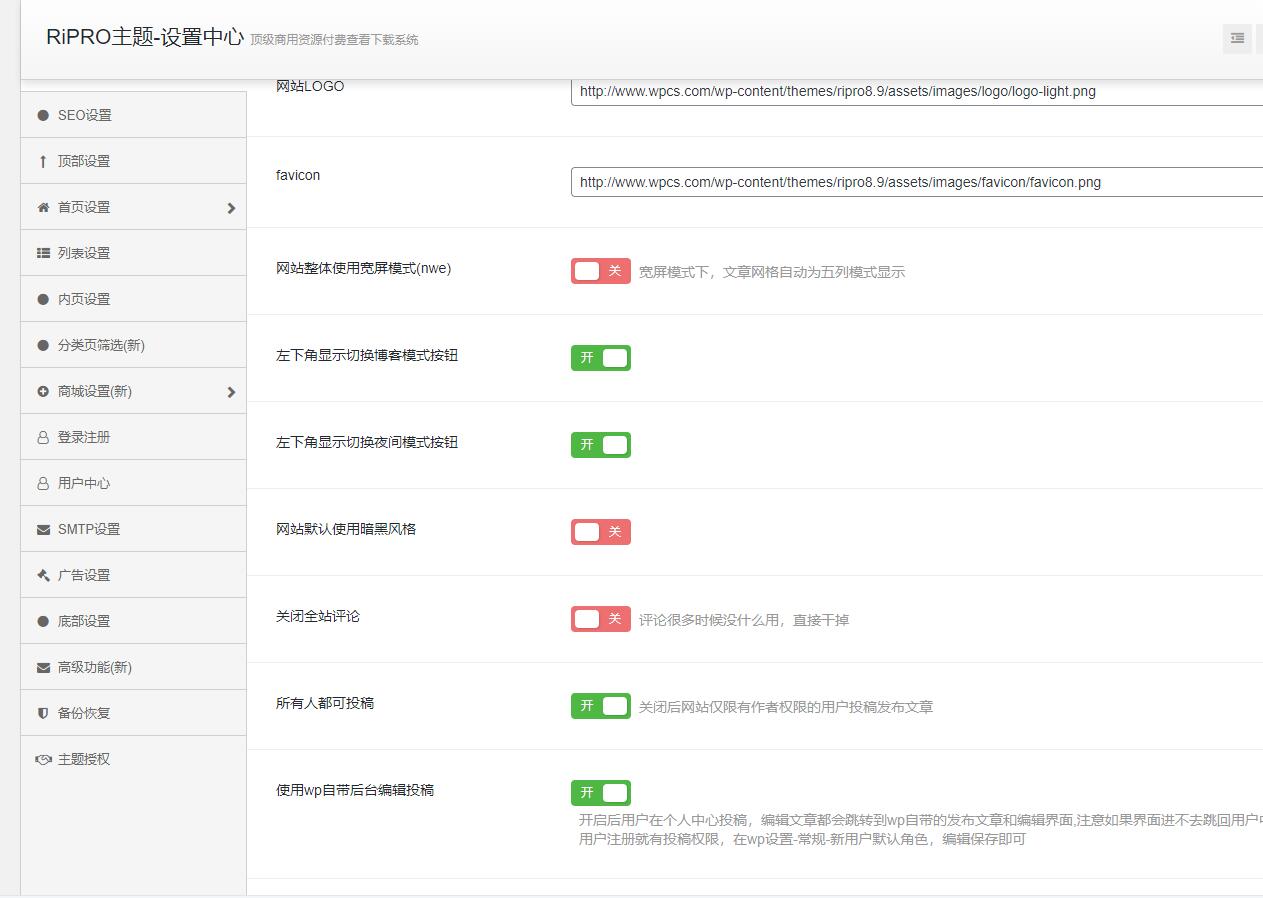Image resolution: width=1263 pixels, height=898 pixels.
Task: Click the envelope icon beside SMTP设置
Action: click(x=43, y=529)
